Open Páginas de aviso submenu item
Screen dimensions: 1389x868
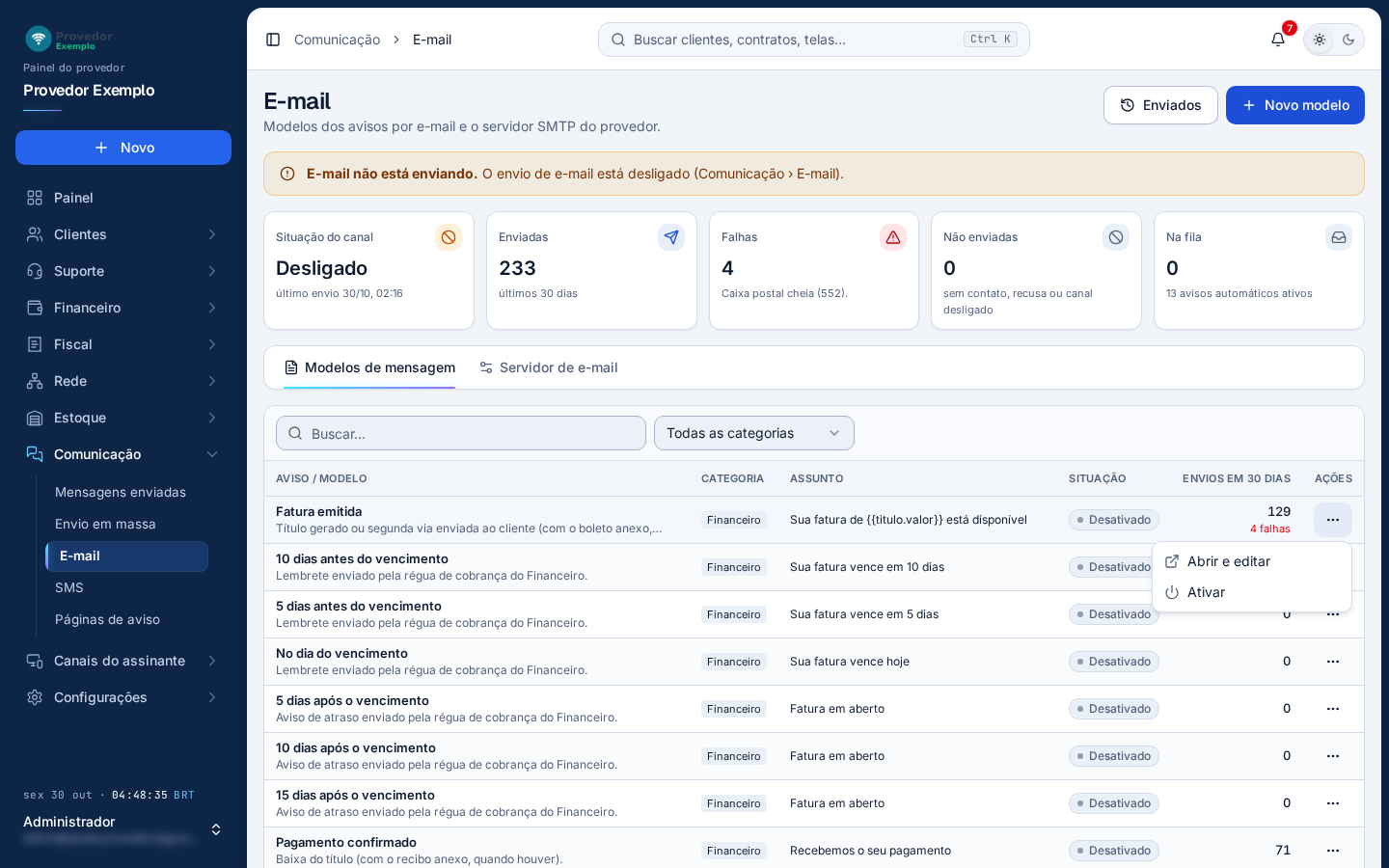click(126, 619)
